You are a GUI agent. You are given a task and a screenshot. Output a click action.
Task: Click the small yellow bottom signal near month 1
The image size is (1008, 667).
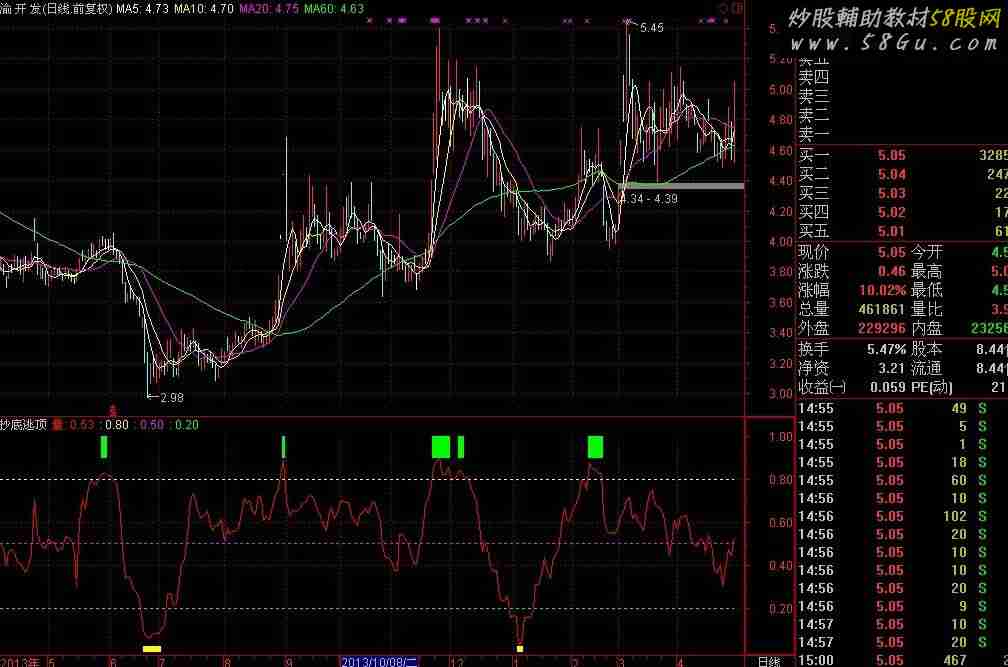(x=520, y=649)
